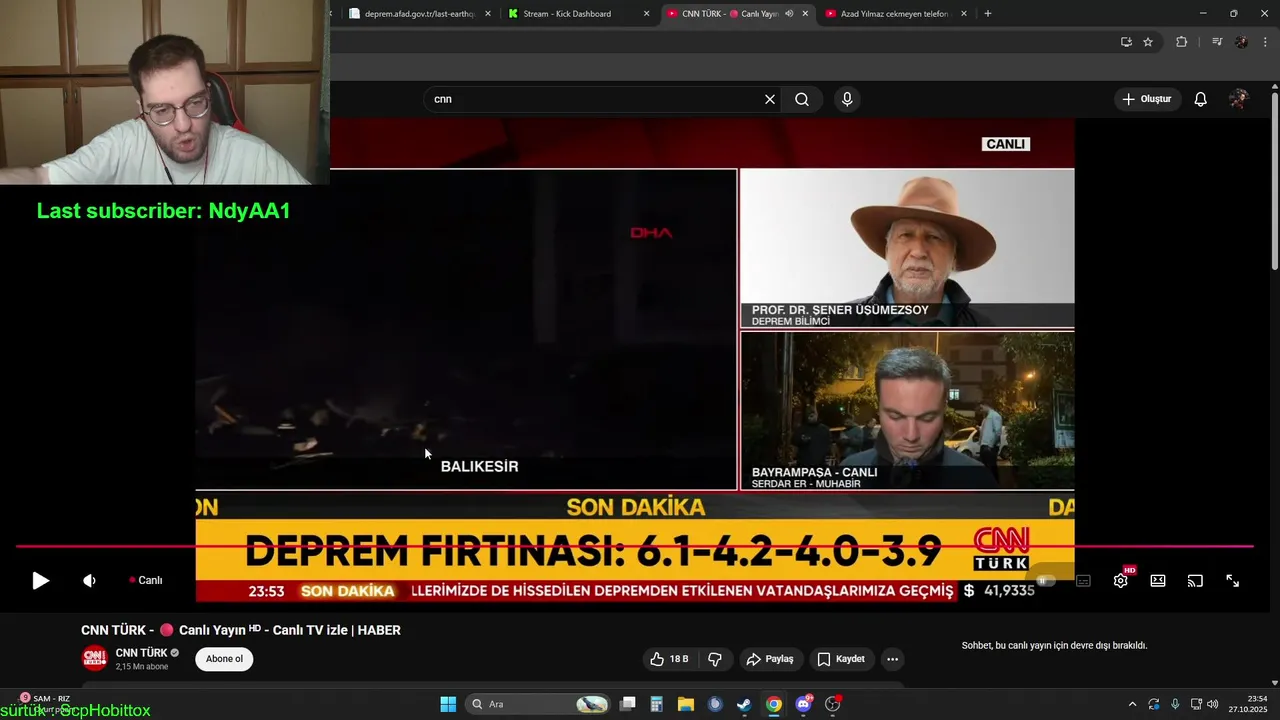Open YouTube notifications bell
1280x720 pixels.
pyautogui.click(x=1201, y=99)
